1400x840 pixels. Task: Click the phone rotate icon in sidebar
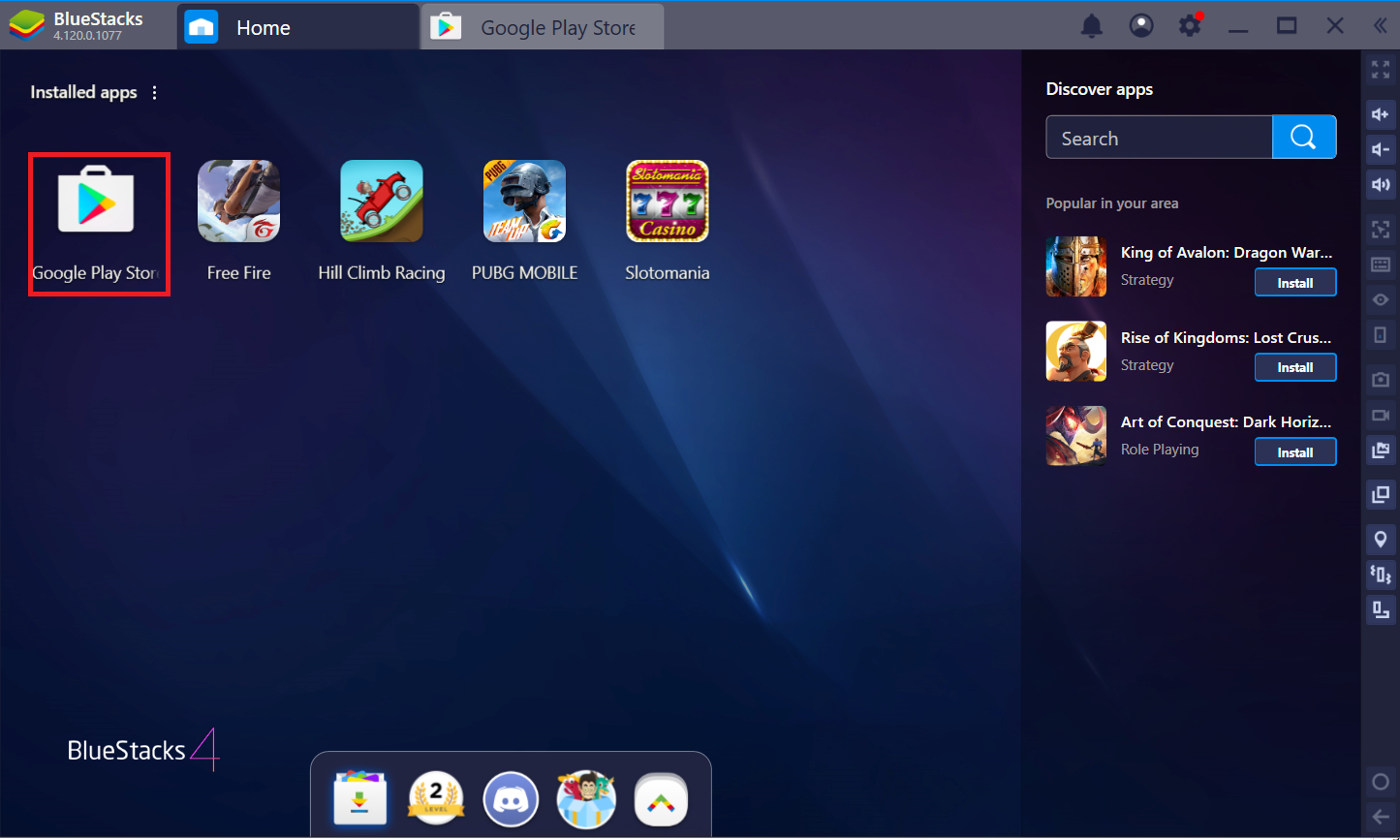click(1381, 335)
